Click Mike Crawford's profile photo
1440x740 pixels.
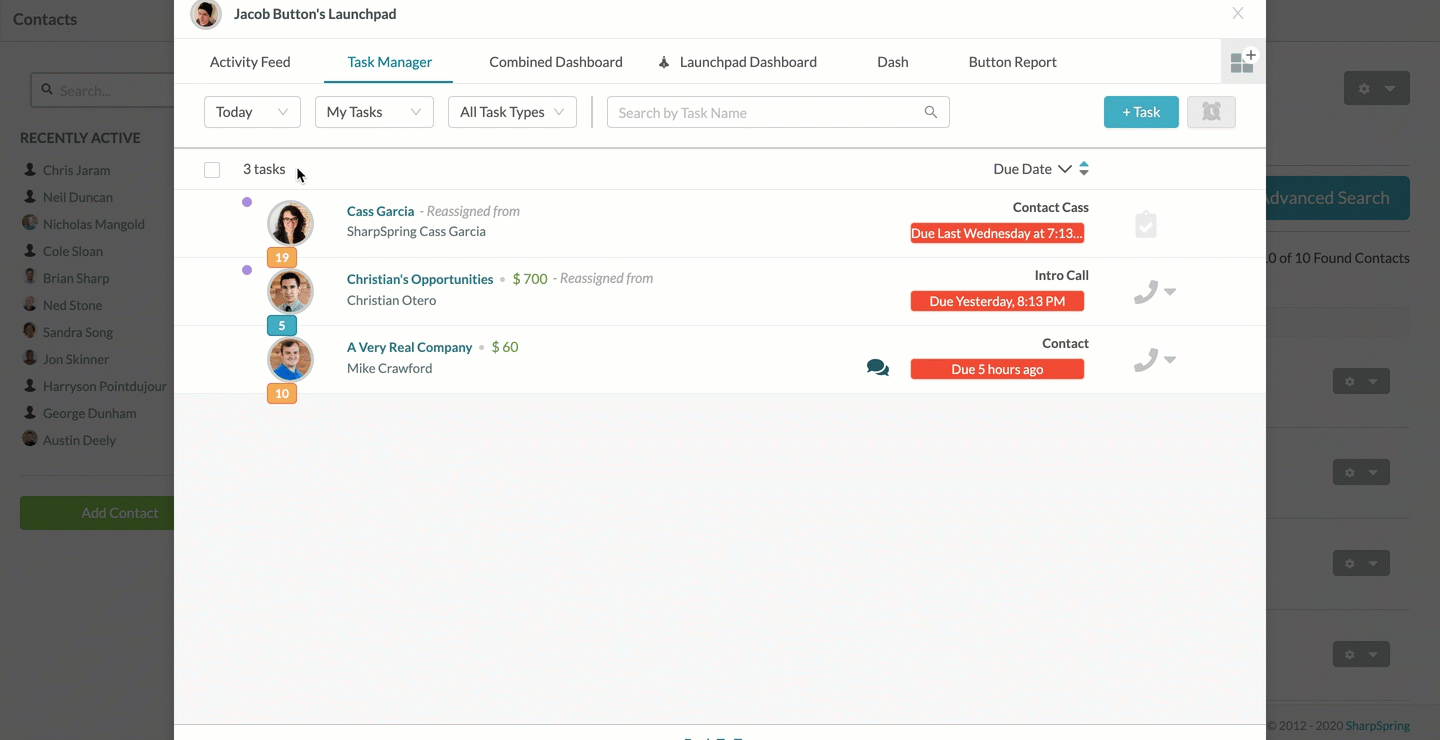290,359
